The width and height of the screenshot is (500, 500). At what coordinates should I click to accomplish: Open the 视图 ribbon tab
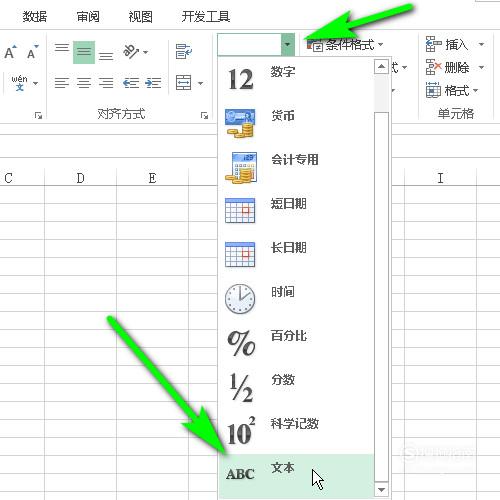pyautogui.click(x=140, y=16)
